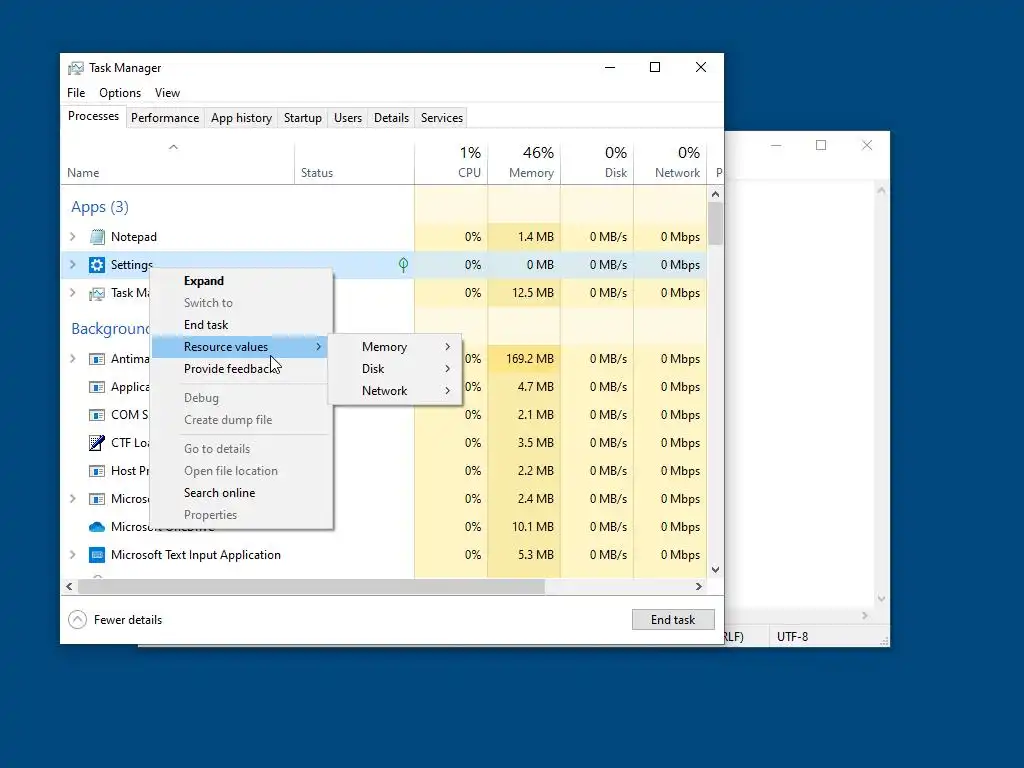Click the green leaf suspended status icon

404,264
